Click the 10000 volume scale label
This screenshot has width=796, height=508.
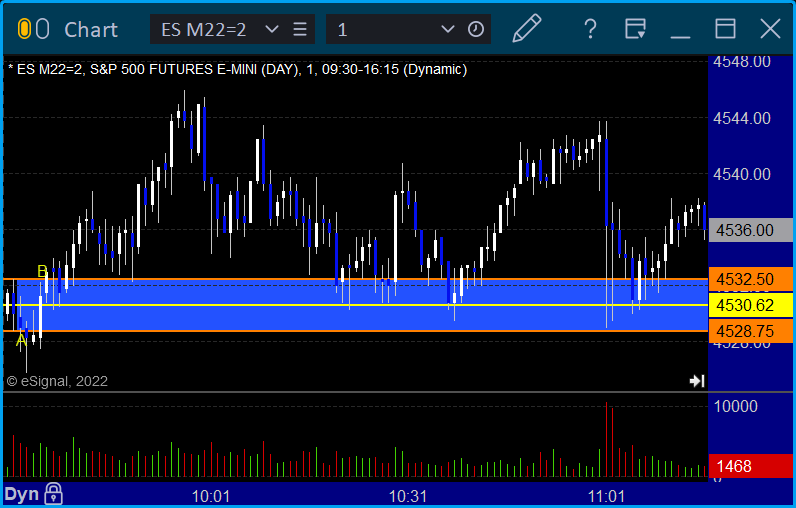735,406
